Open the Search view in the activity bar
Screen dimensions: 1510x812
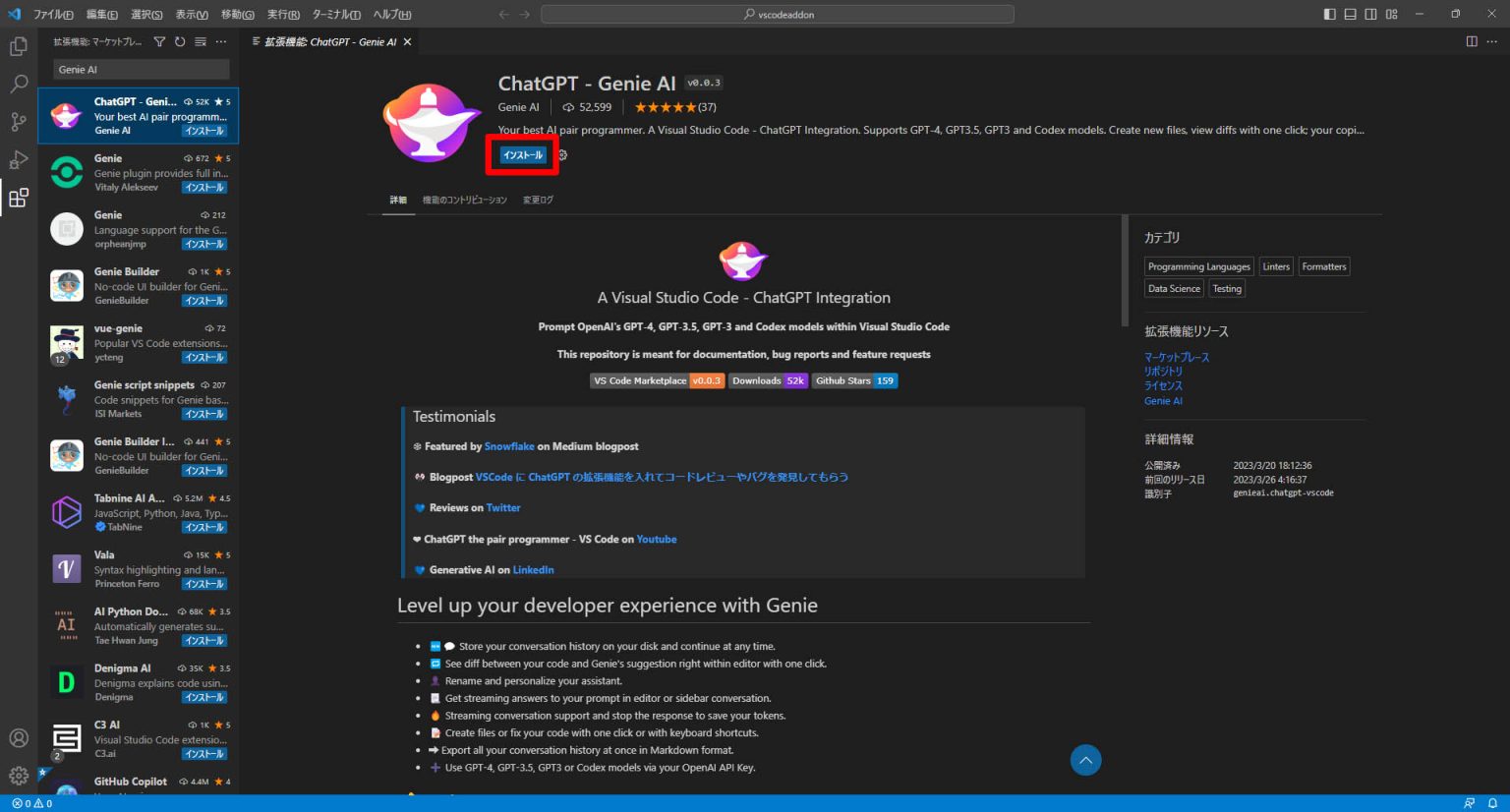[18, 85]
